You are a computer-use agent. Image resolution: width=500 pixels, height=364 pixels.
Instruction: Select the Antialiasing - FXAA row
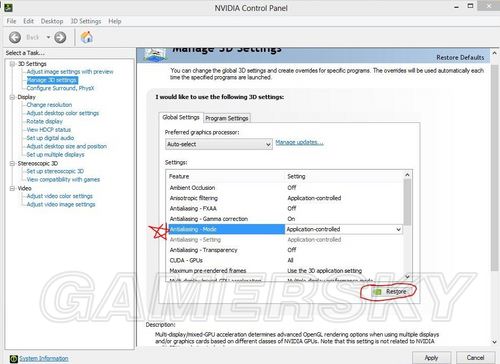[x=284, y=208]
